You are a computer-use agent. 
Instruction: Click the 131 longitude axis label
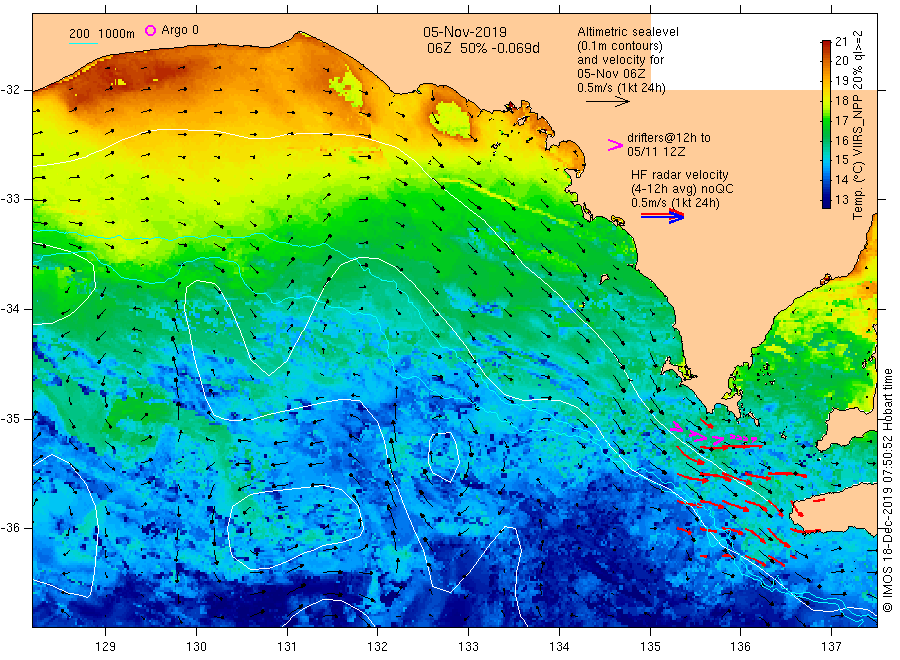(x=287, y=647)
